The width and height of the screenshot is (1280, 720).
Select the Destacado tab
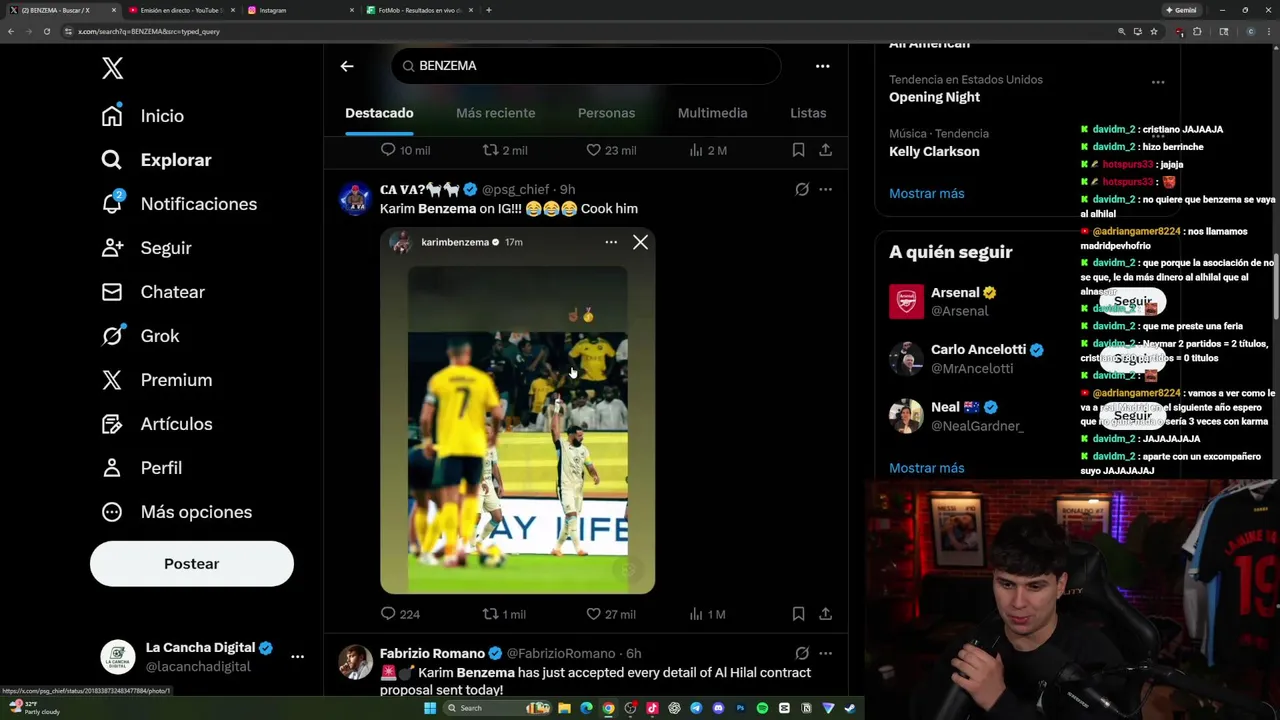pos(379,113)
